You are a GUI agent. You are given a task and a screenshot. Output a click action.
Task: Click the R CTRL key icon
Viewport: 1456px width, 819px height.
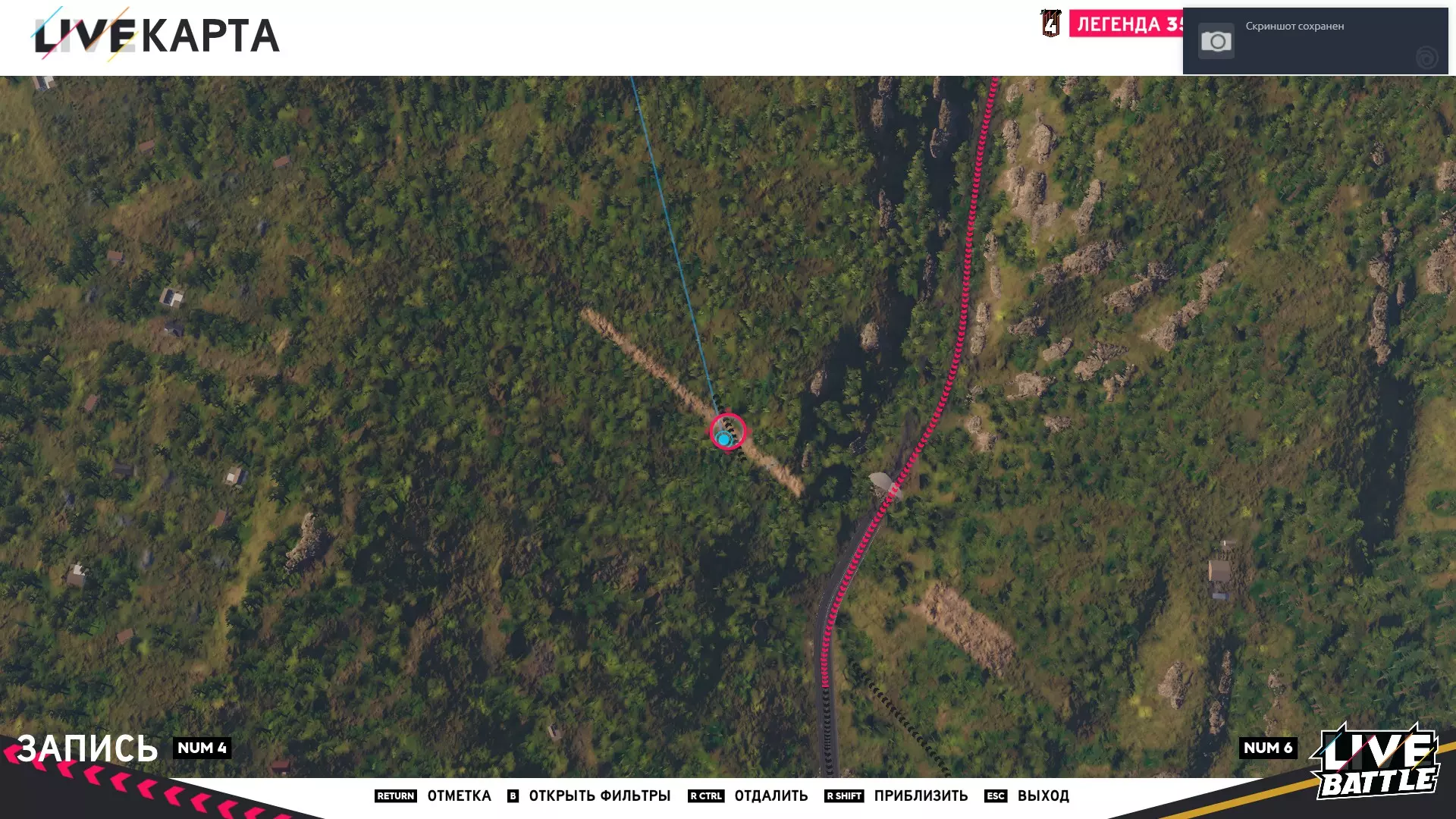pyautogui.click(x=706, y=795)
